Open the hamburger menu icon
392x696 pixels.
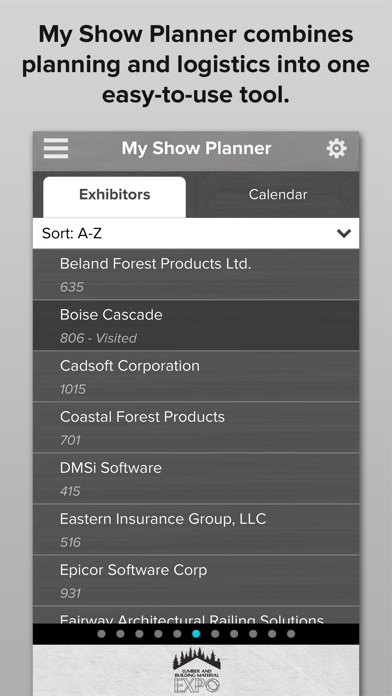[x=56, y=148]
